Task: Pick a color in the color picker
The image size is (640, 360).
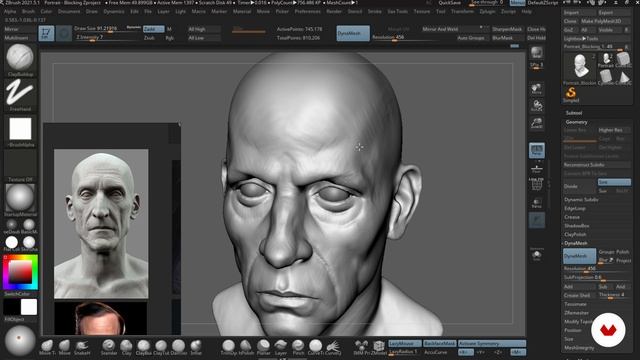Action: coord(20,272)
